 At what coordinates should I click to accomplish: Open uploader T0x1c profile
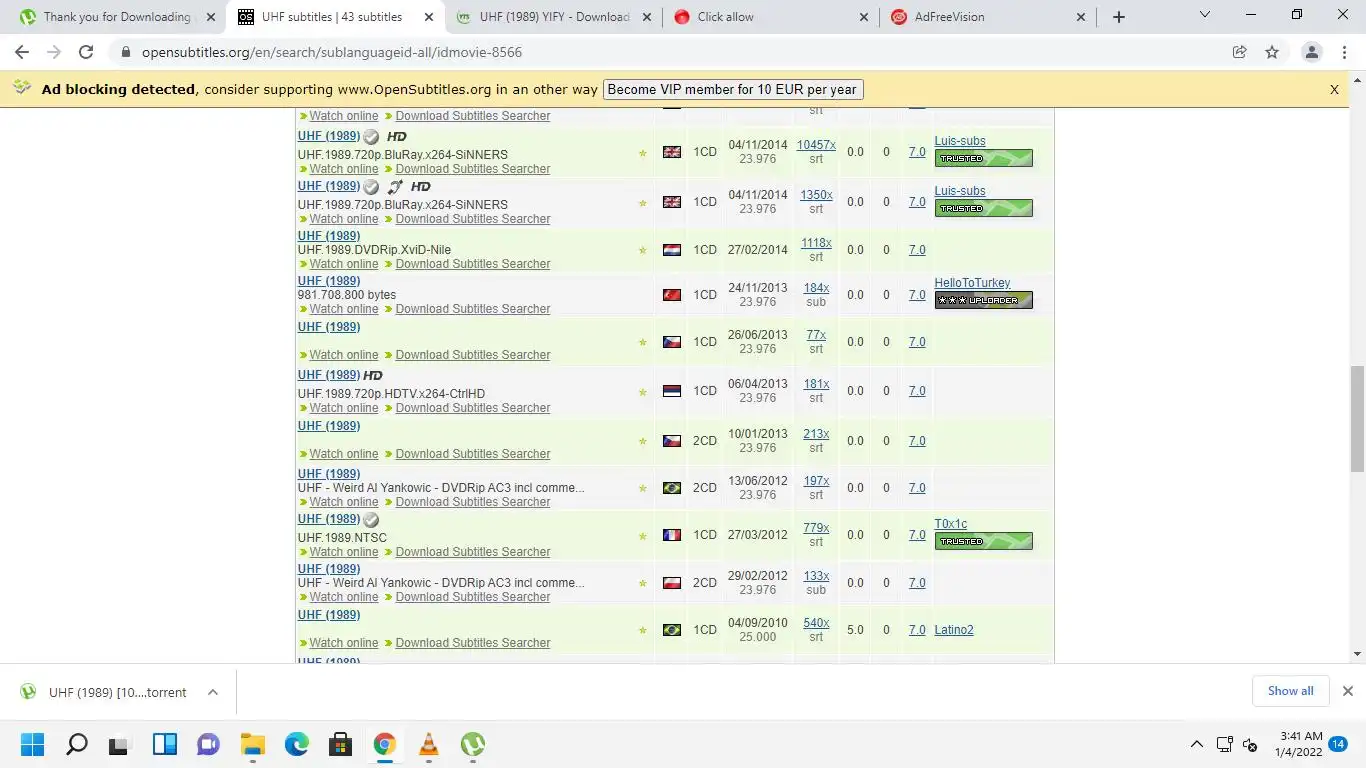tap(951, 524)
